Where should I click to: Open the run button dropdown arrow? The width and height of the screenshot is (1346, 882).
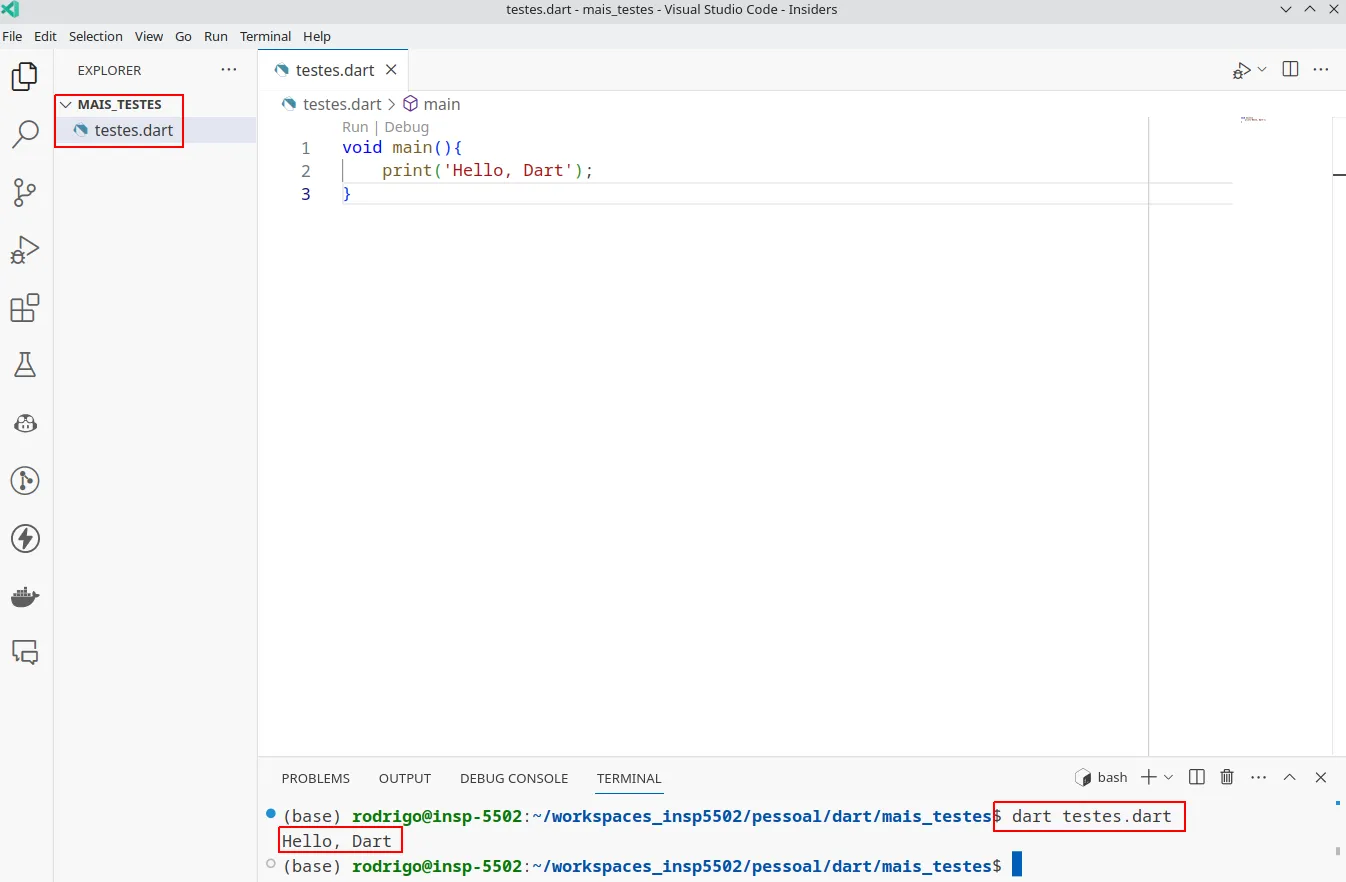(x=1262, y=70)
